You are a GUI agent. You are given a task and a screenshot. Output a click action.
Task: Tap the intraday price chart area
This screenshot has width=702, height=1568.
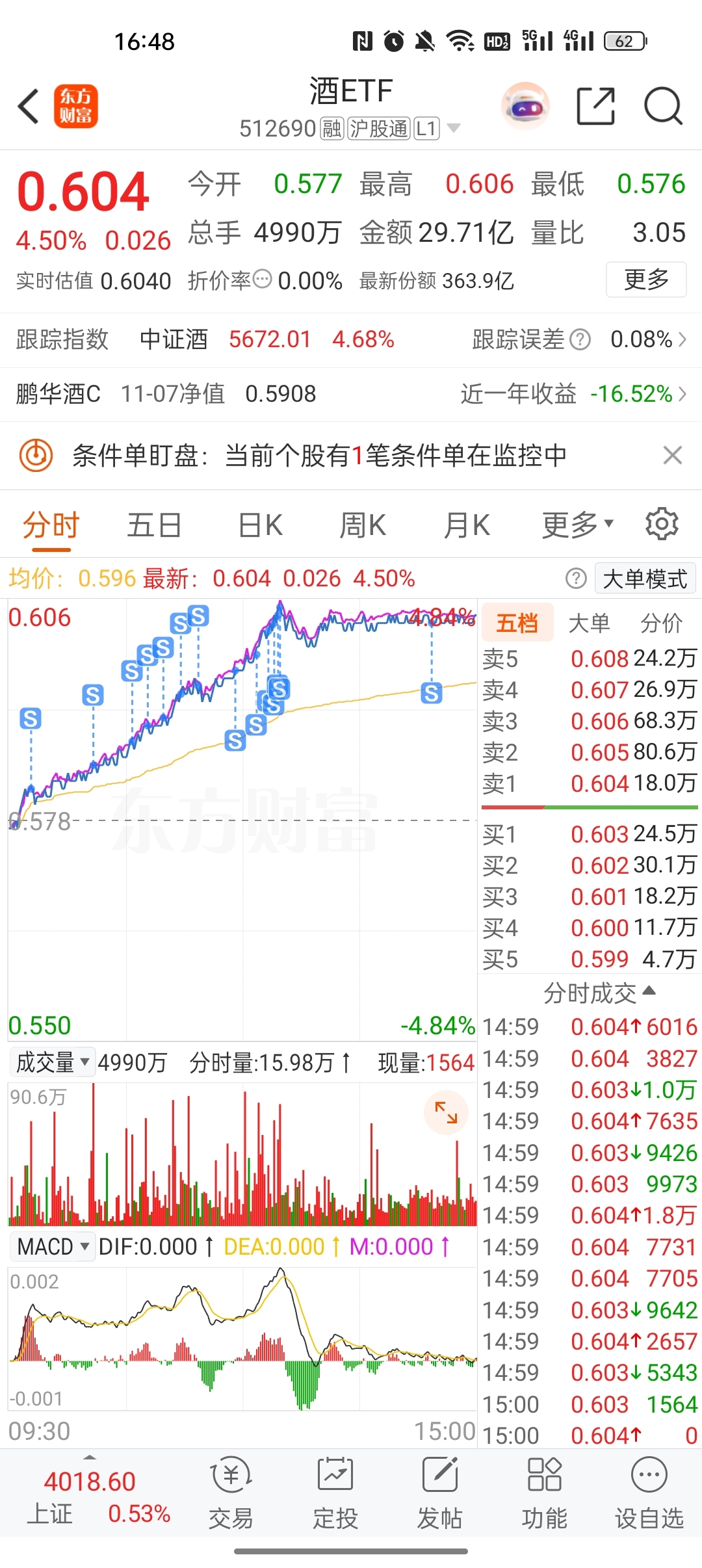(x=242, y=819)
